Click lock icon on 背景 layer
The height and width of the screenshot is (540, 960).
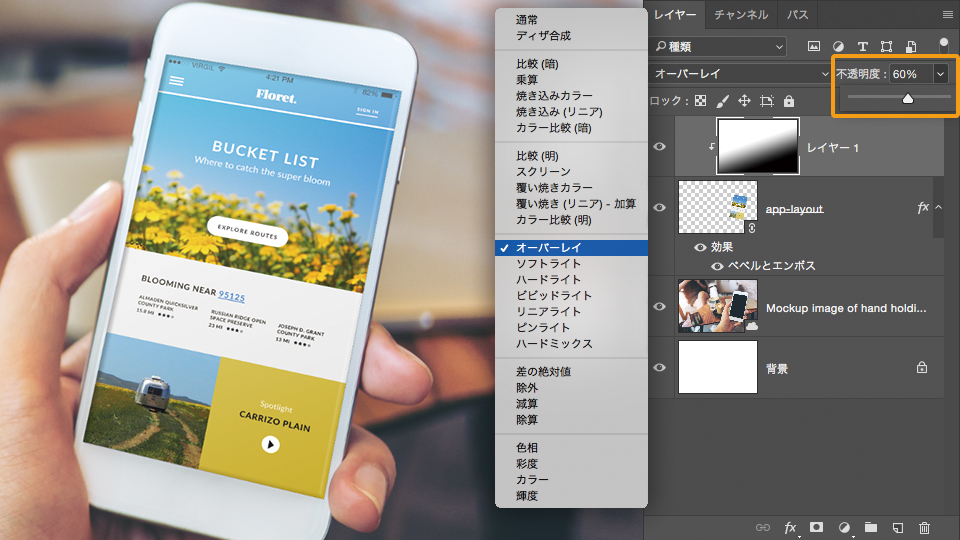point(921,367)
